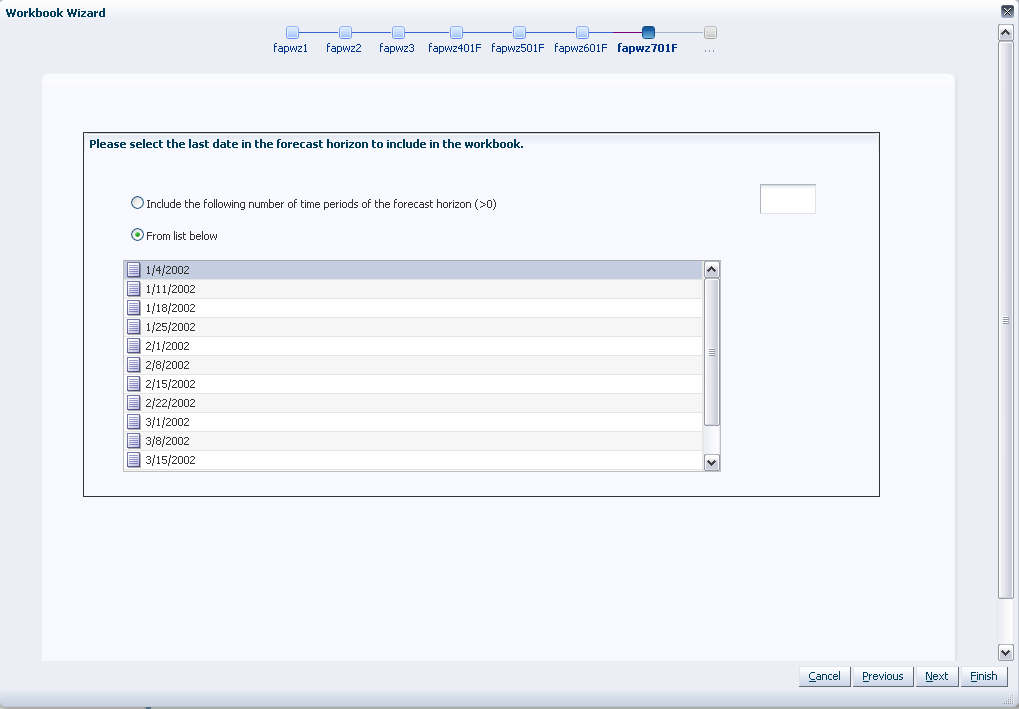Image resolution: width=1019 pixels, height=709 pixels.
Task: Click the Next button
Action: tap(936, 676)
